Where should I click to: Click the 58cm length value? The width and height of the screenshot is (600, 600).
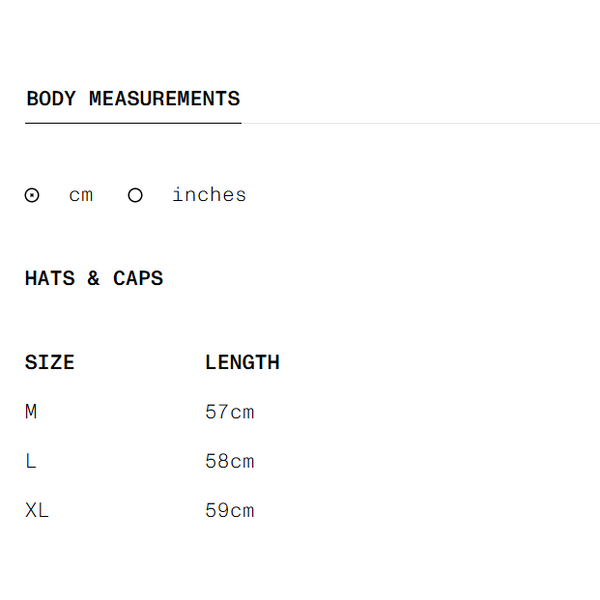click(x=230, y=462)
